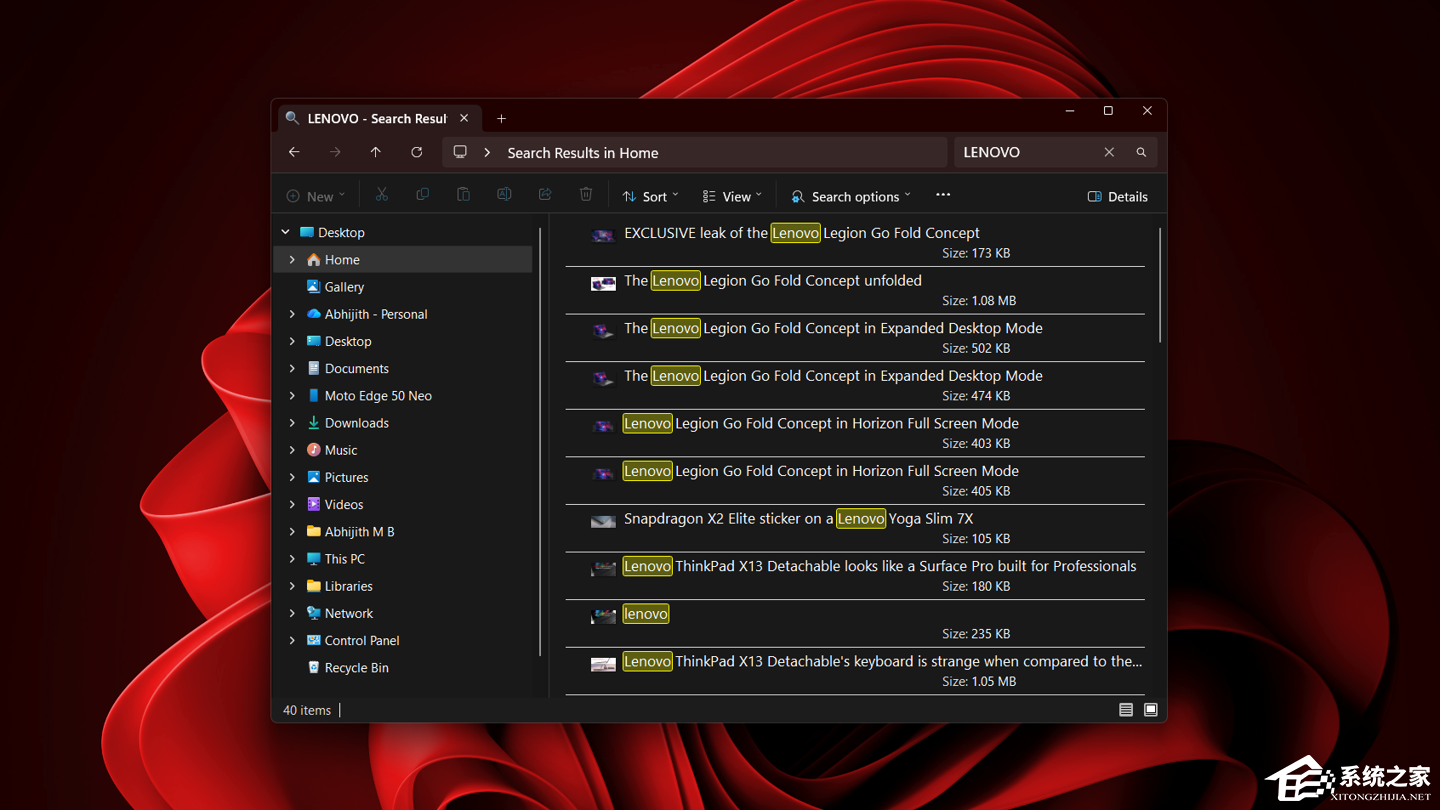Select Legion Go Fold Concept unfolded file
Image resolution: width=1440 pixels, height=810 pixels.
click(855, 290)
